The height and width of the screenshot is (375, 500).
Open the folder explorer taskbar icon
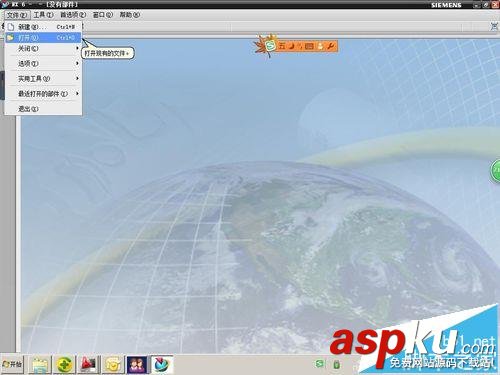tap(41, 365)
